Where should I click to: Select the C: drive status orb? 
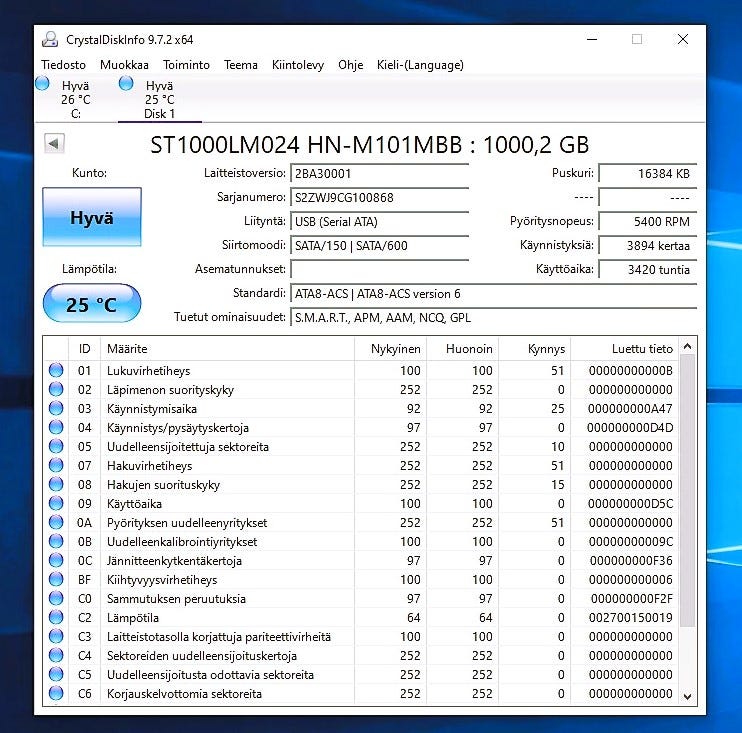42,85
